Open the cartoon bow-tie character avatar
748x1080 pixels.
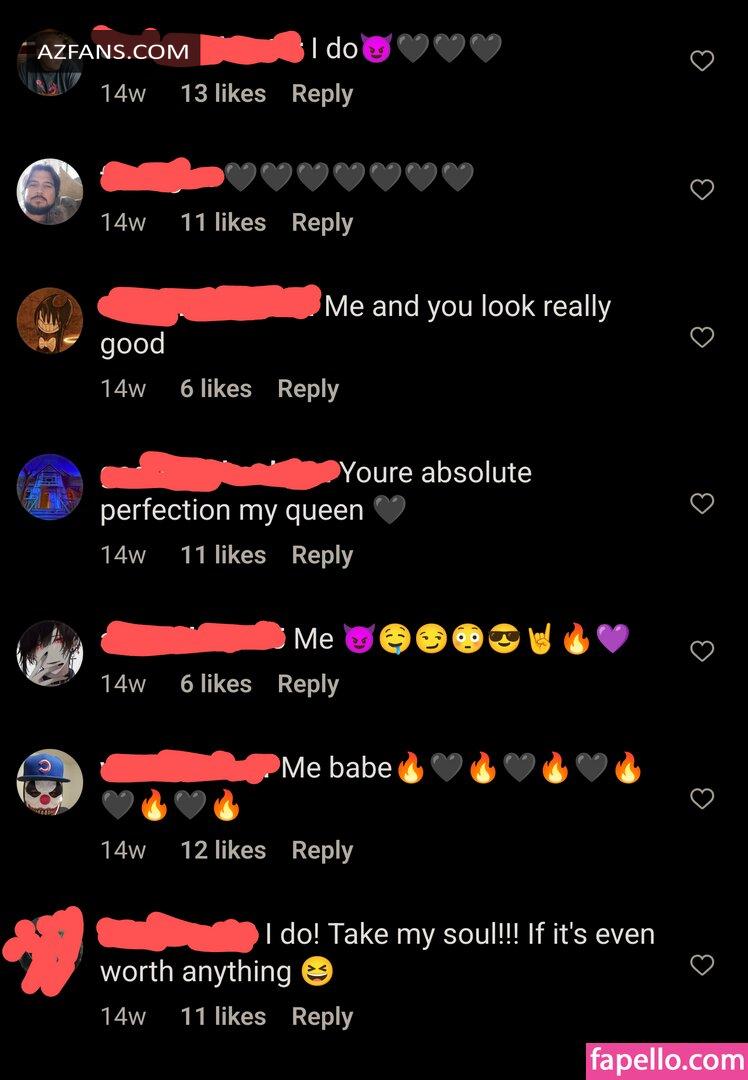(50, 320)
